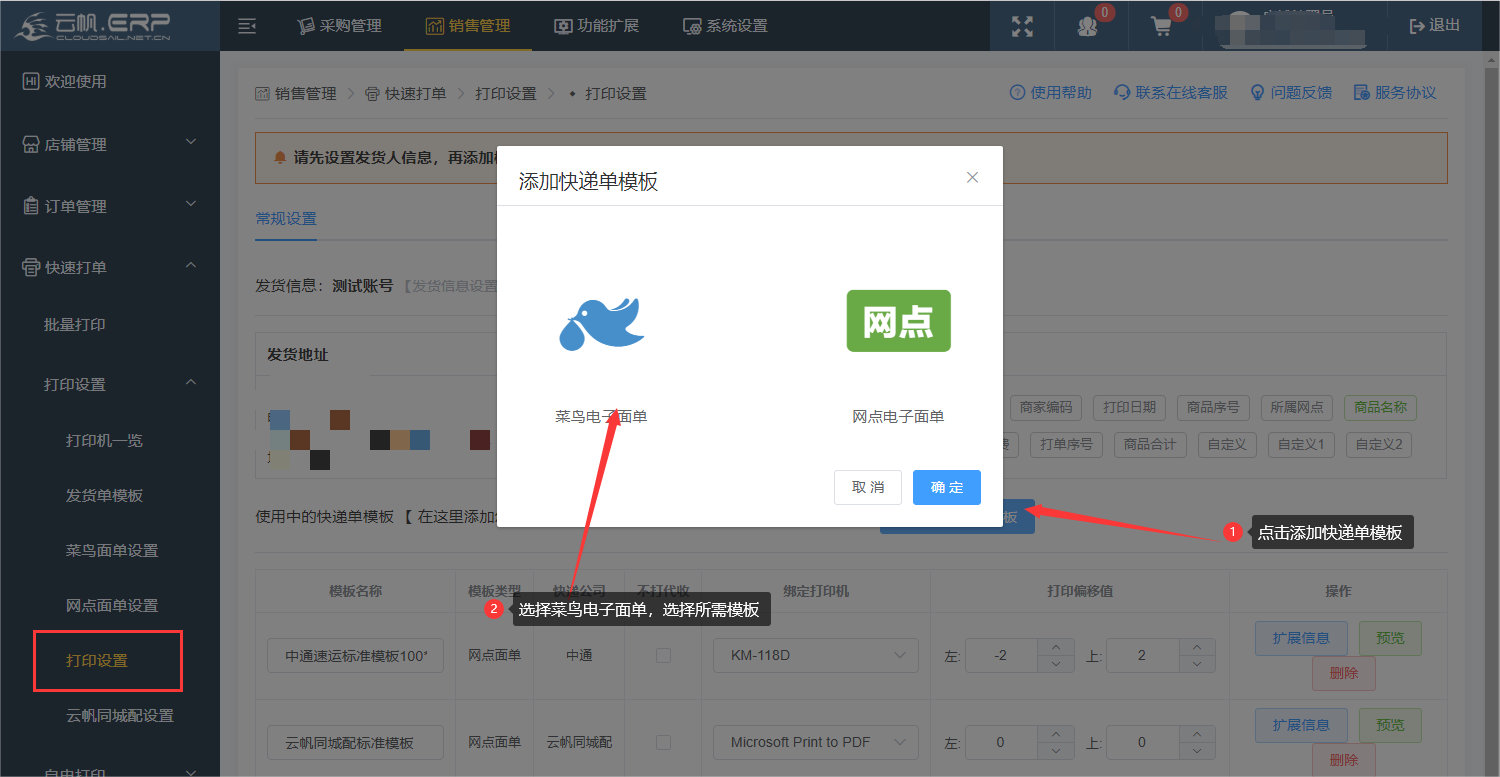1500x777 pixels.
Task: Decrease top offset for 中通 row
Action: [1197, 664]
